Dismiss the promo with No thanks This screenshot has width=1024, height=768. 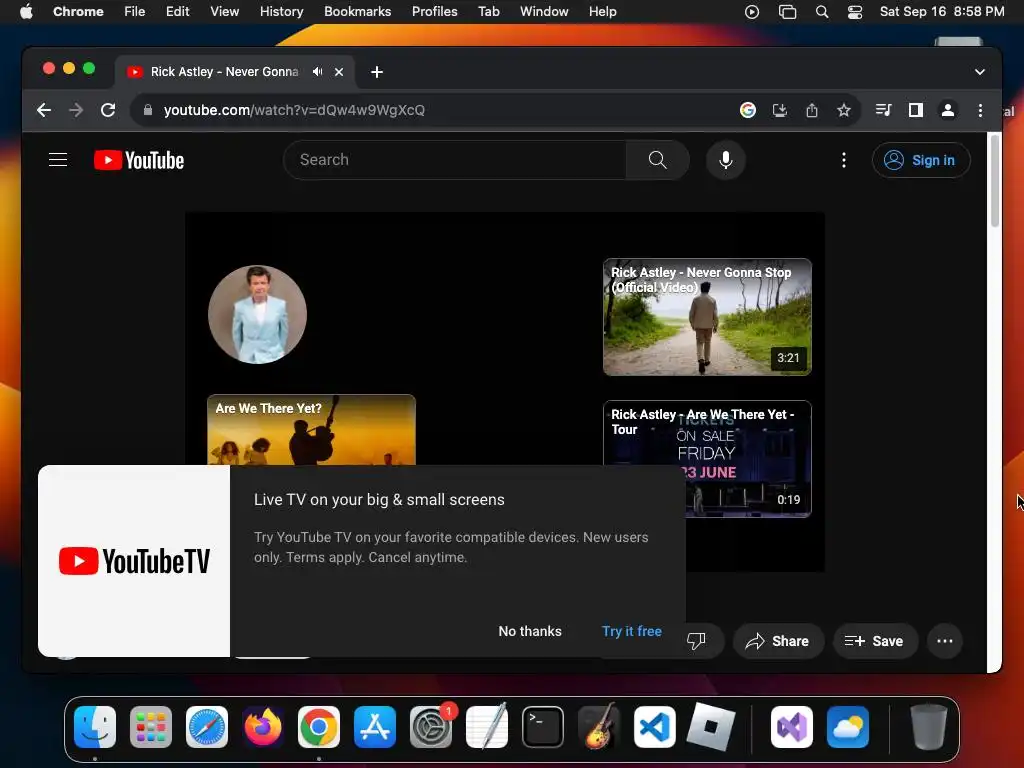[x=530, y=632]
